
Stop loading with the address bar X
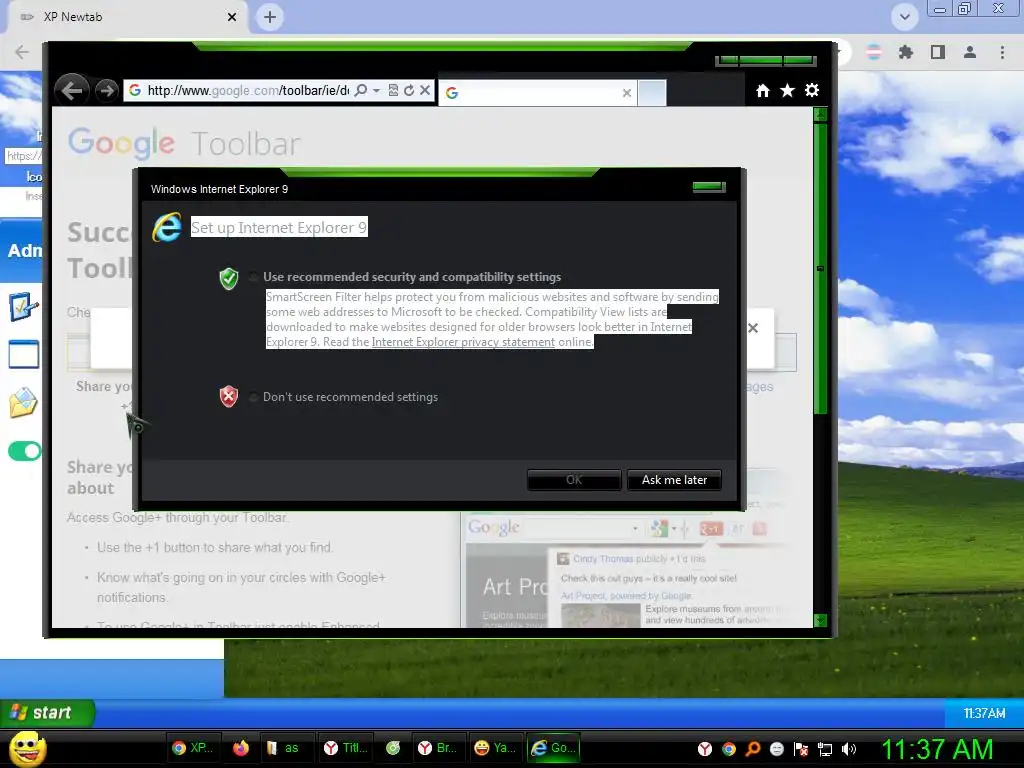click(424, 90)
